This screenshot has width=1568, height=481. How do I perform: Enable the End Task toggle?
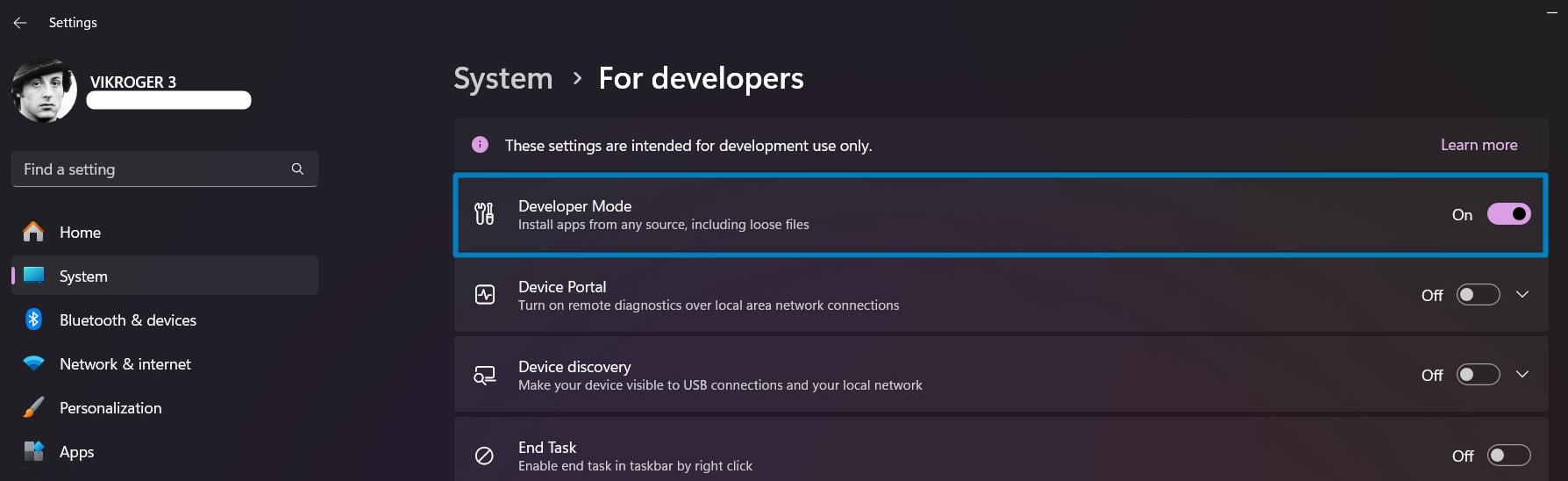[1508, 456]
